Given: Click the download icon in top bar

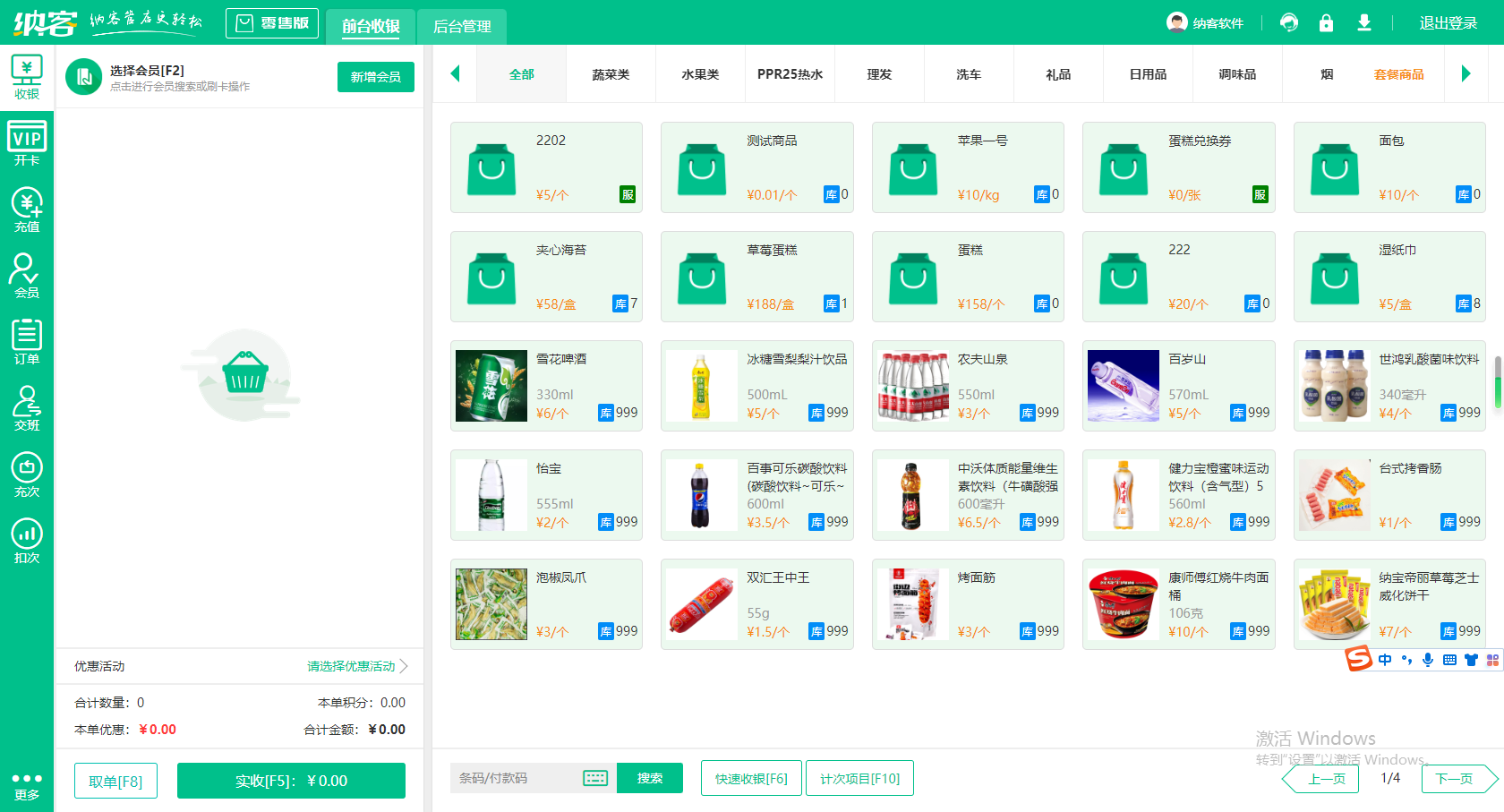Looking at the screenshot, I should (1364, 21).
